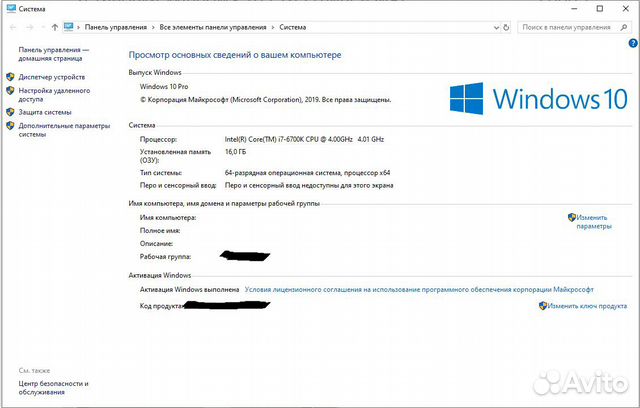Click the "Имя компьютера:" label
The image size is (640, 408).
(x=168, y=217)
